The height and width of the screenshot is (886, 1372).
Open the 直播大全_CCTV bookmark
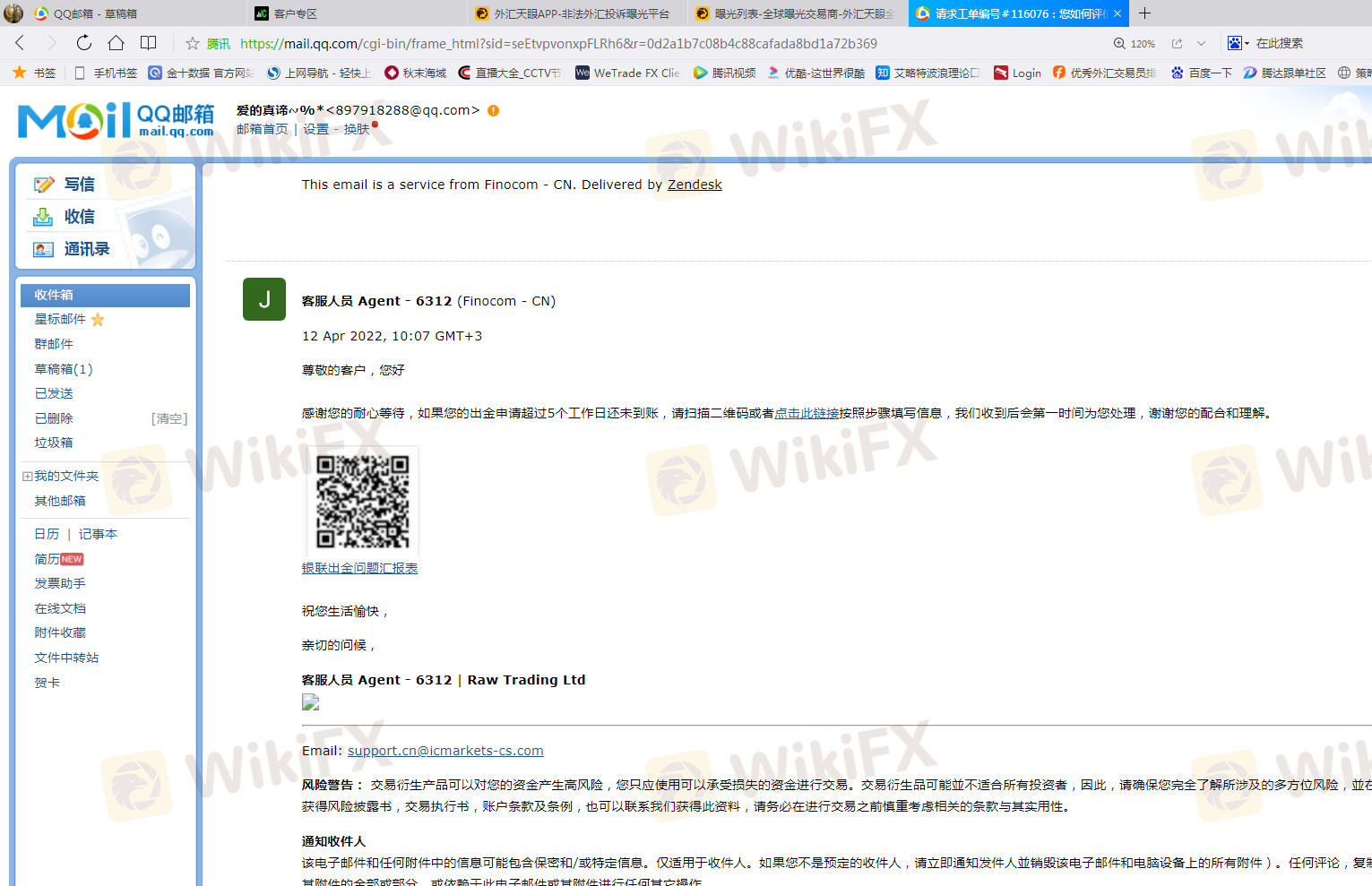coord(509,73)
